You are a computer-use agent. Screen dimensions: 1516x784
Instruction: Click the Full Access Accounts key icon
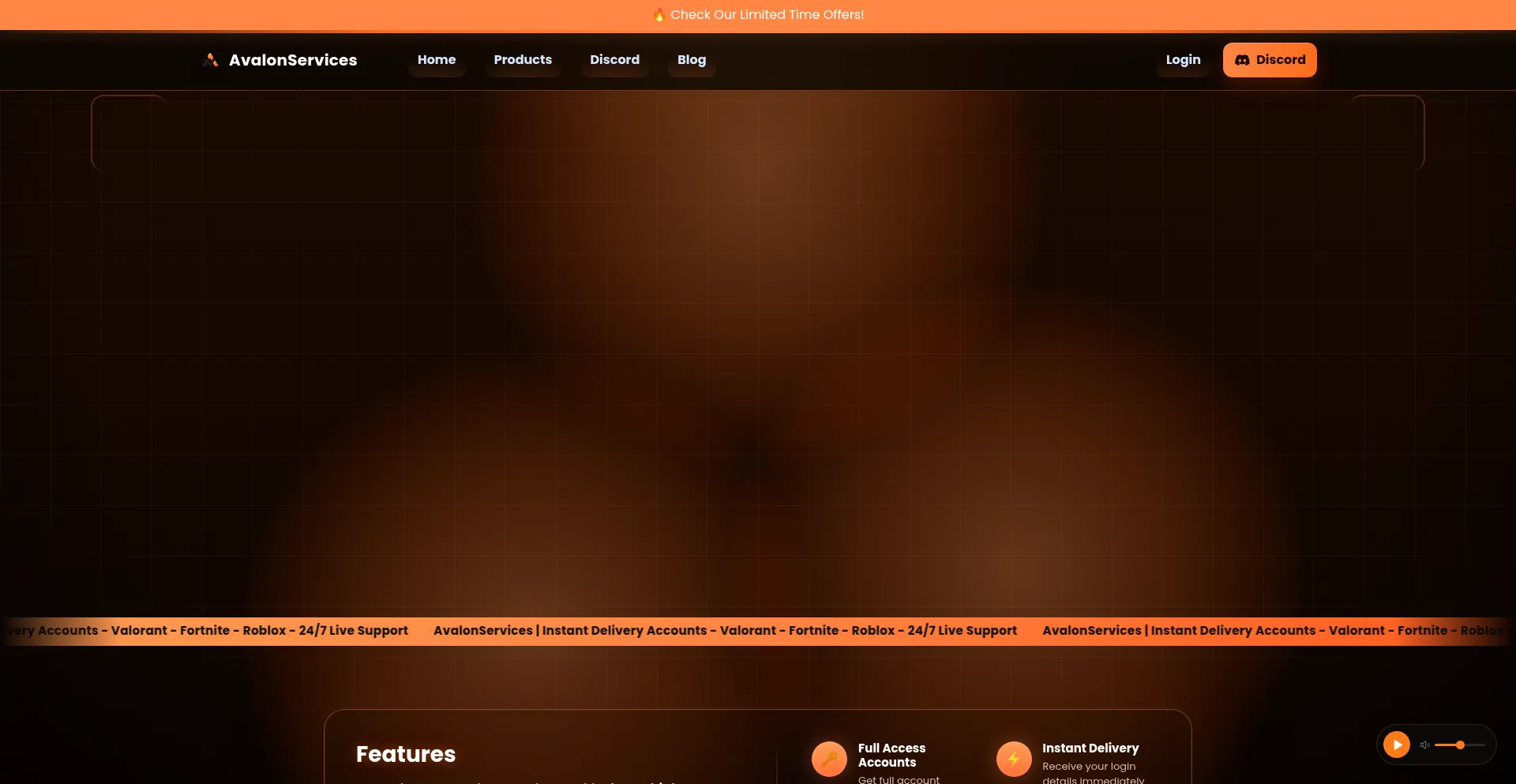[829, 759]
